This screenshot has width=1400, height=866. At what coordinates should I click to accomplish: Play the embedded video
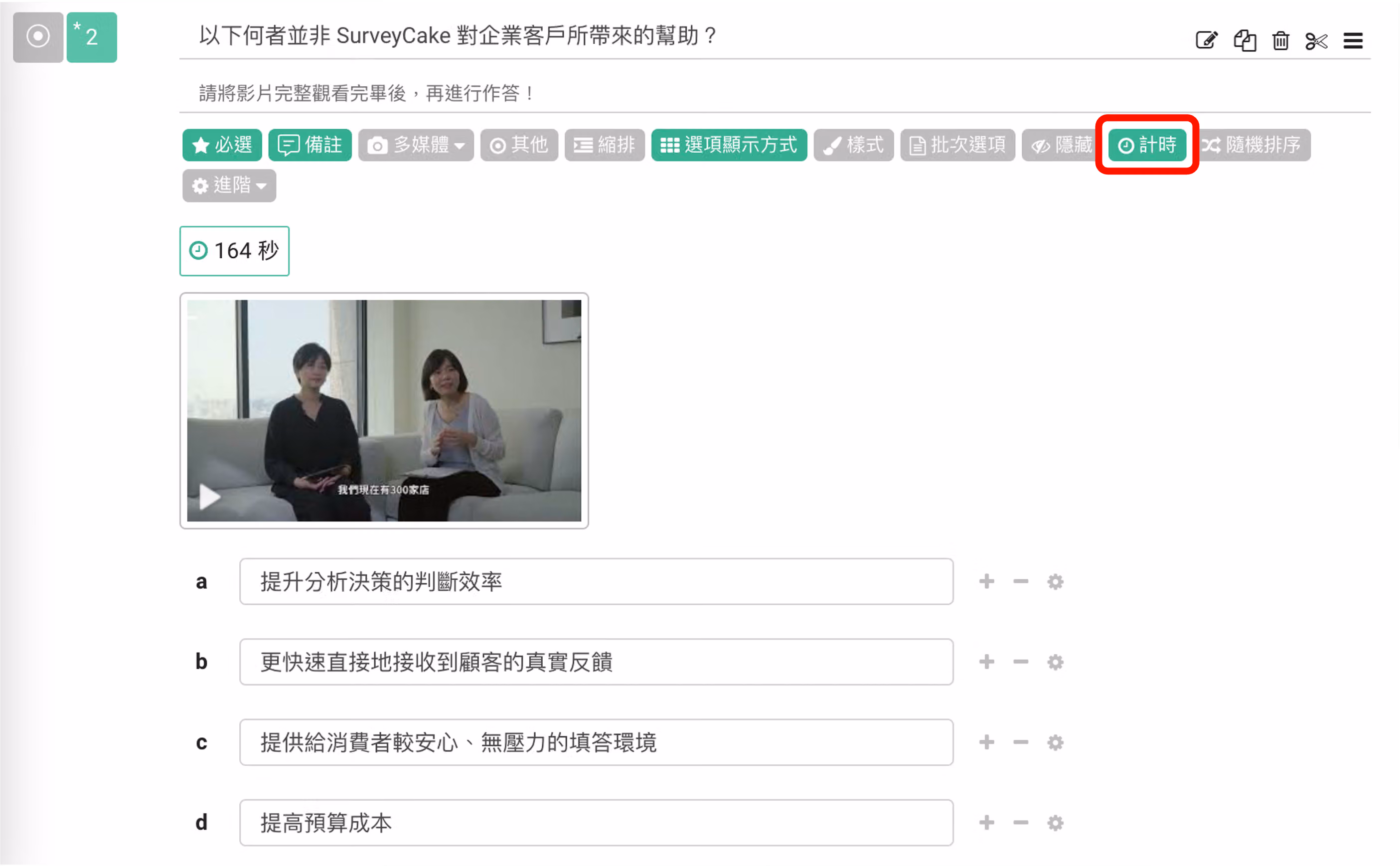[209, 496]
